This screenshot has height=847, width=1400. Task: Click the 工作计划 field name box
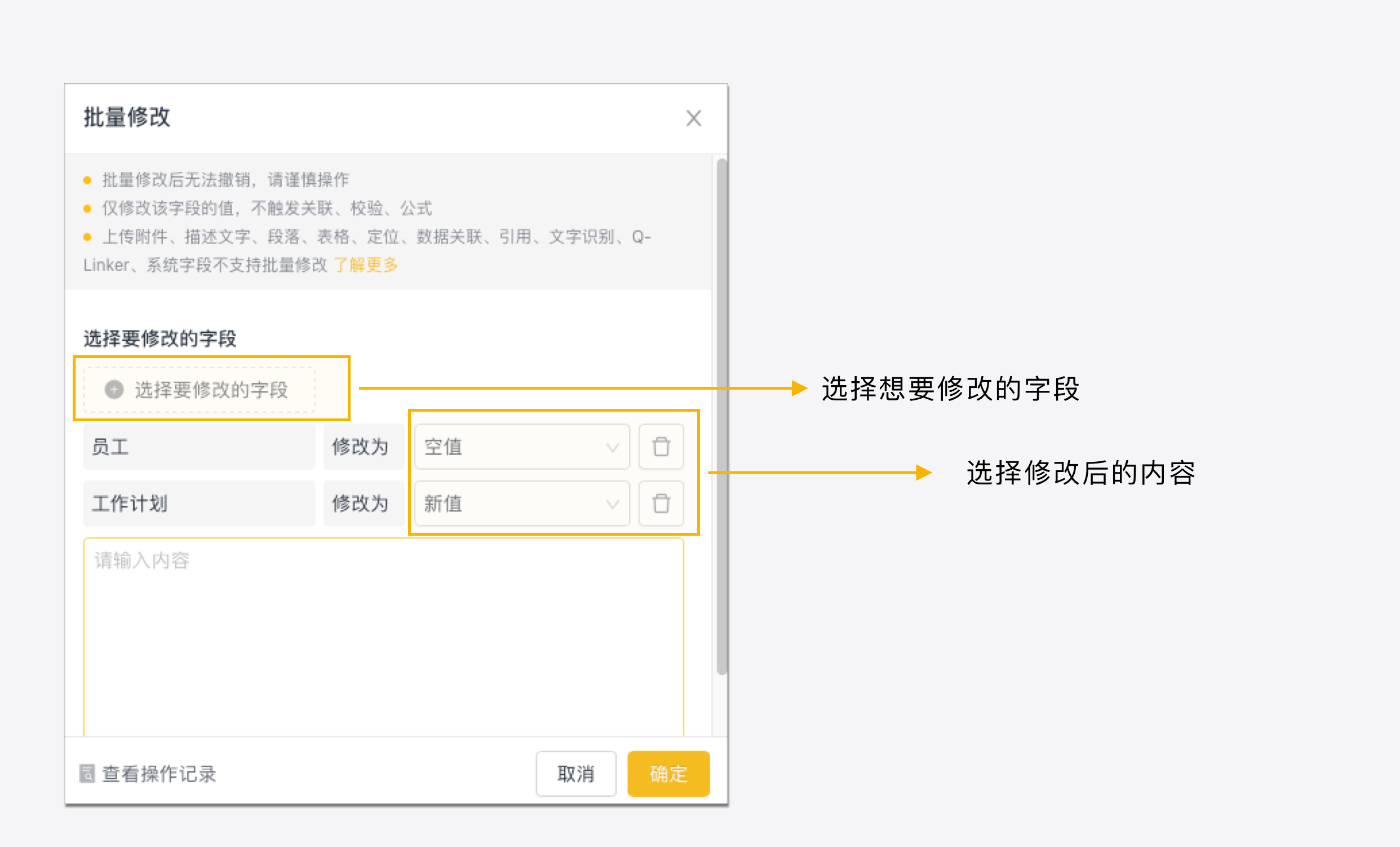(200, 504)
